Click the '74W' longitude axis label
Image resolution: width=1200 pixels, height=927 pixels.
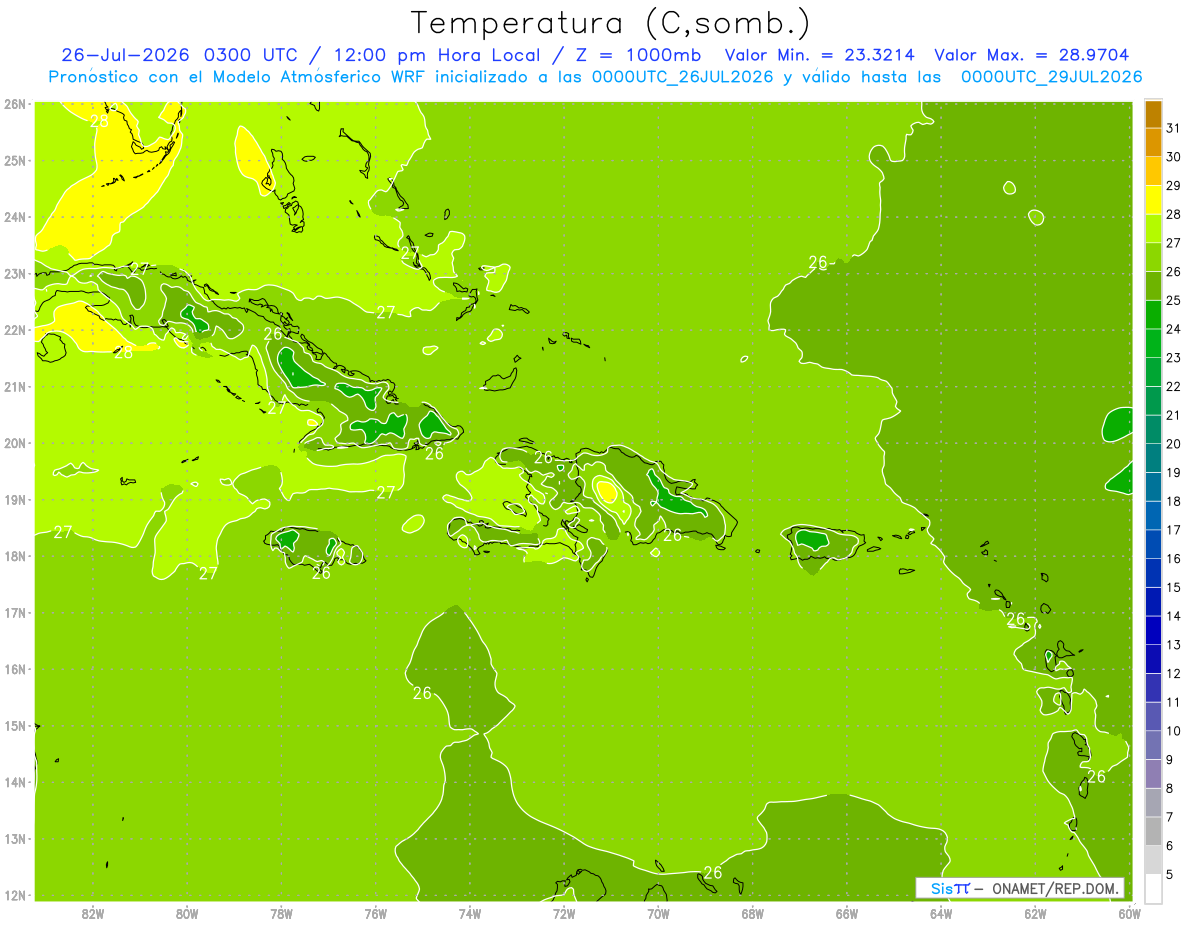pyautogui.click(x=470, y=913)
